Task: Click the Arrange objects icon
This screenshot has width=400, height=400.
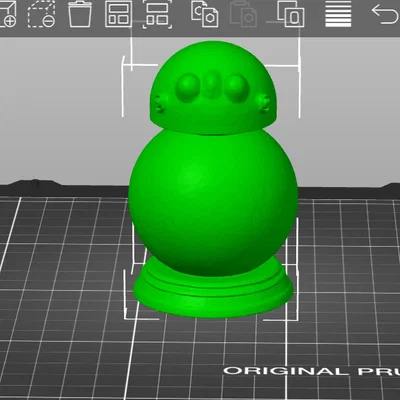Action: [x=118, y=14]
